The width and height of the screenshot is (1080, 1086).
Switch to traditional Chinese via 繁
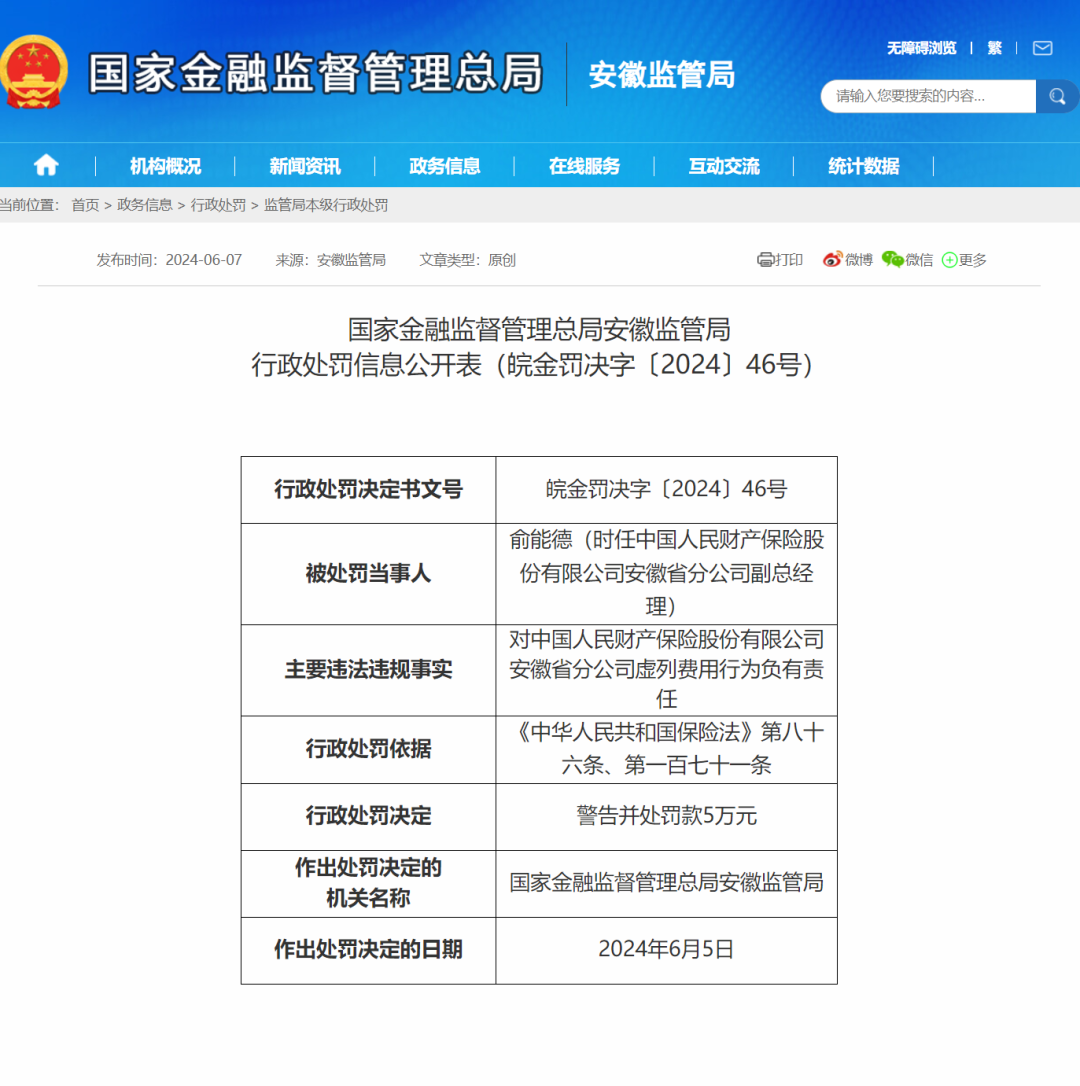[x=995, y=48]
